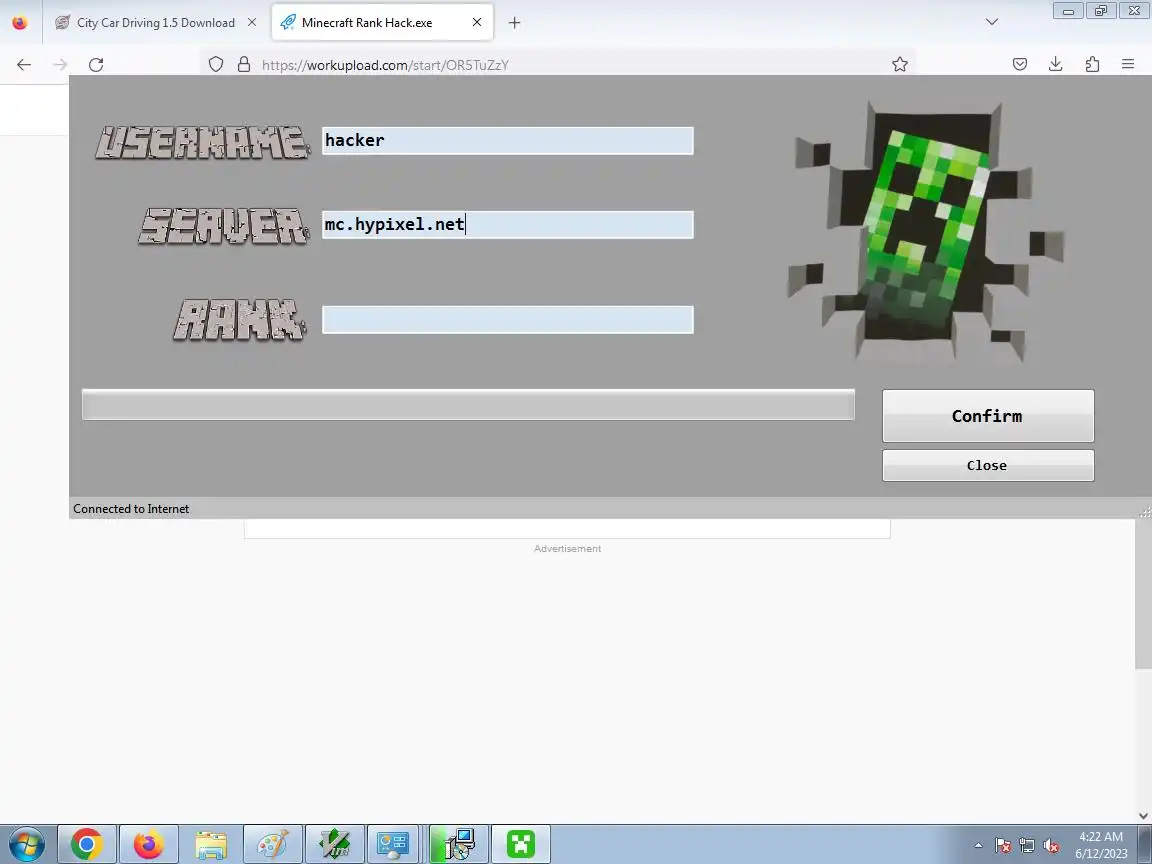Launch Google Chrome from taskbar
This screenshot has height=864, width=1152.
click(87, 844)
